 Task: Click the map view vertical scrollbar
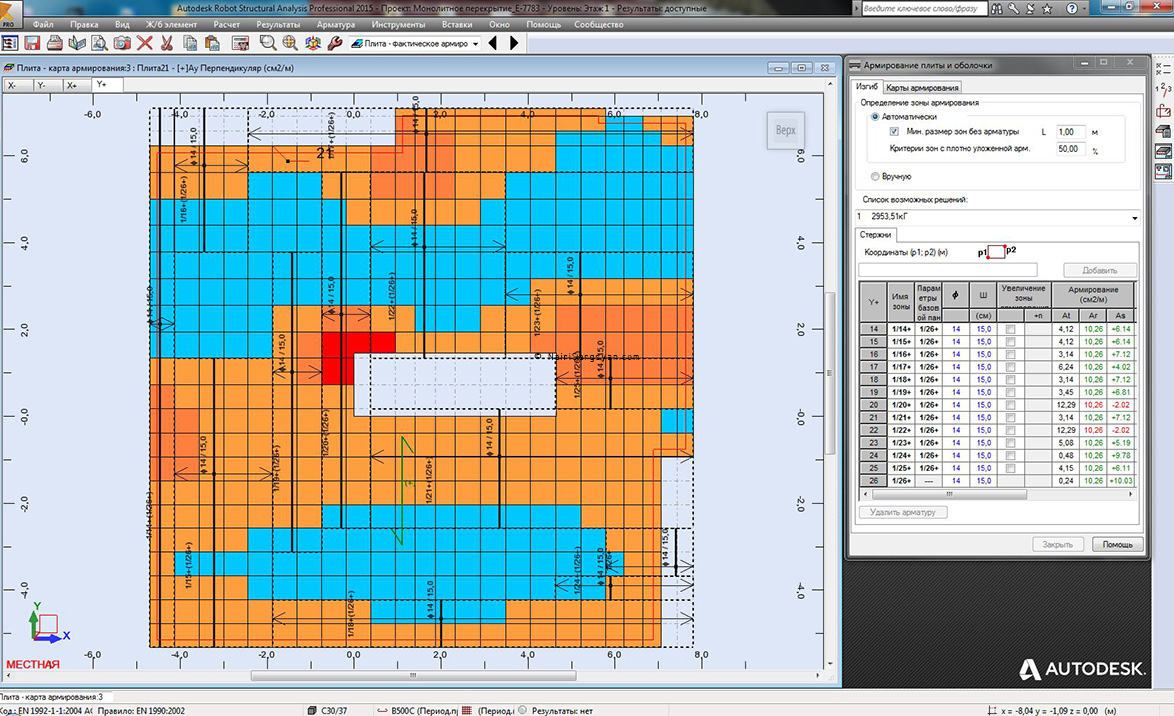829,372
